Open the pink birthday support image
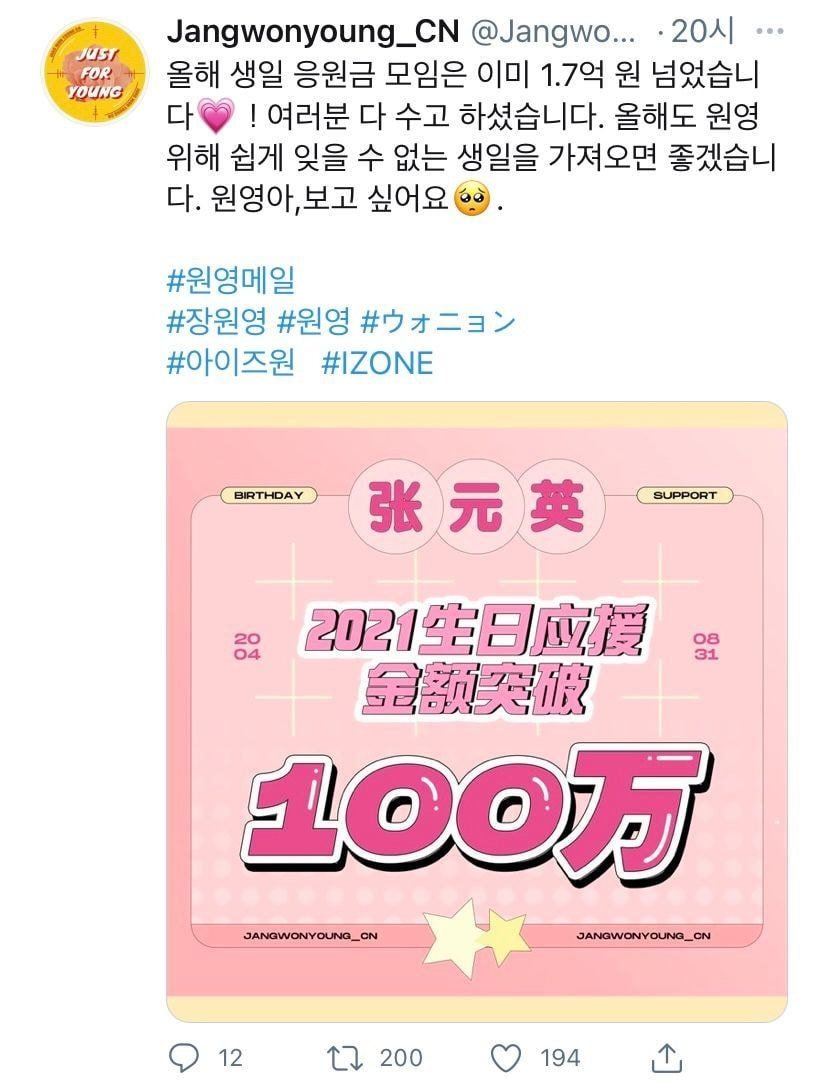The width and height of the screenshot is (828, 1085). click(x=477, y=712)
